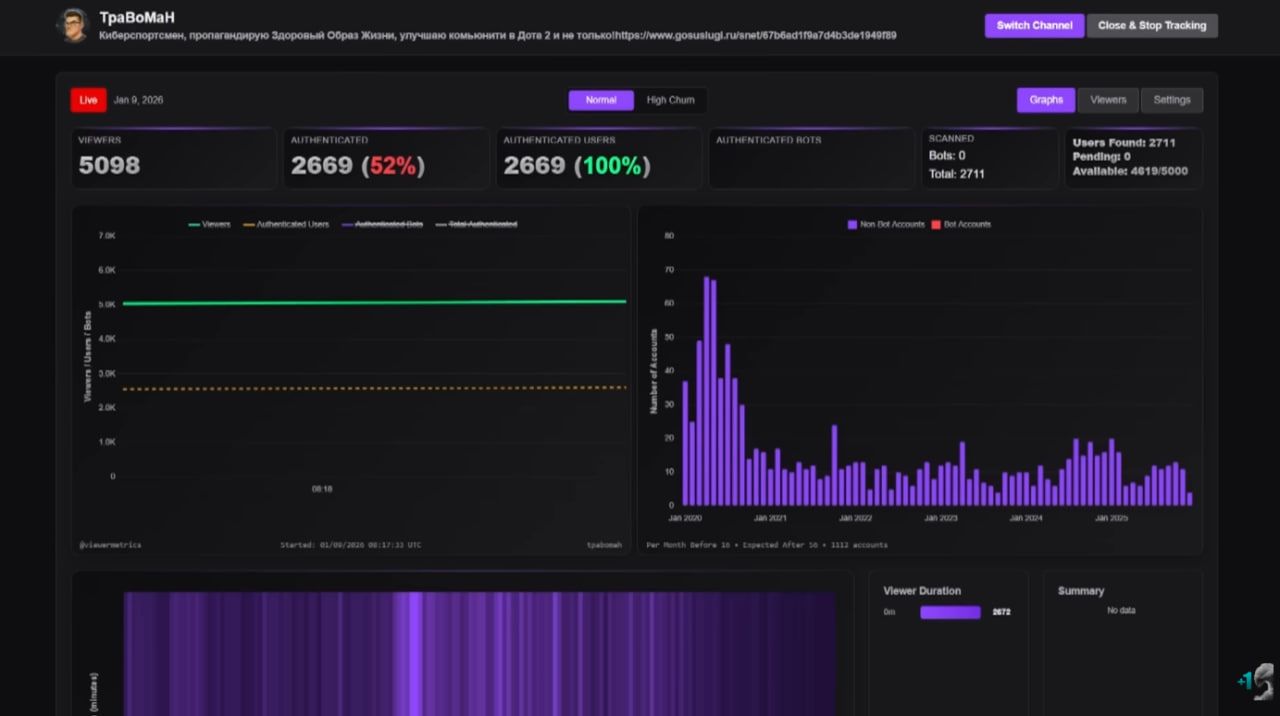
Task: Click the red Live badge
Action: [x=88, y=100]
